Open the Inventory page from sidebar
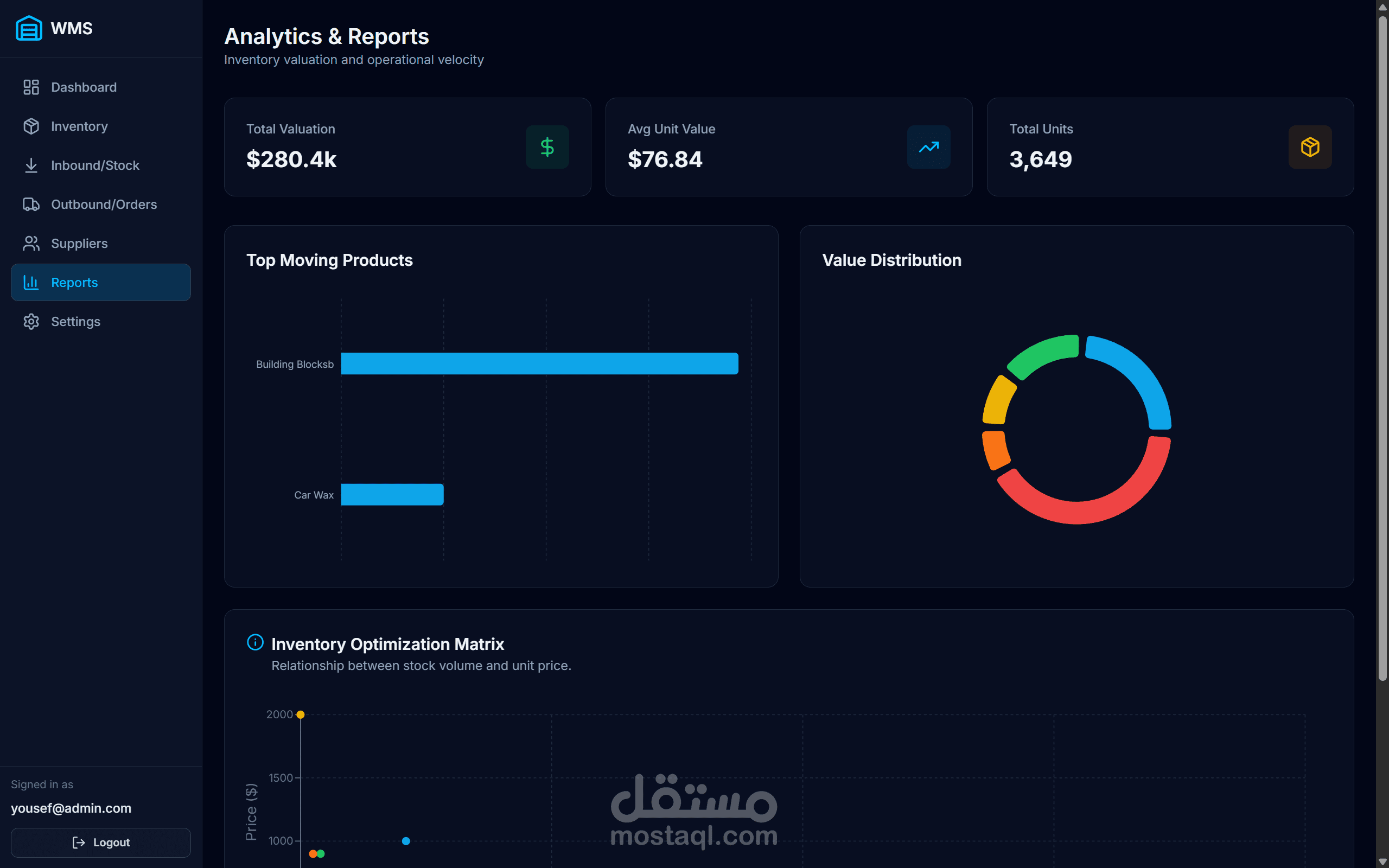Image resolution: width=1389 pixels, height=868 pixels. pyautogui.click(x=79, y=126)
